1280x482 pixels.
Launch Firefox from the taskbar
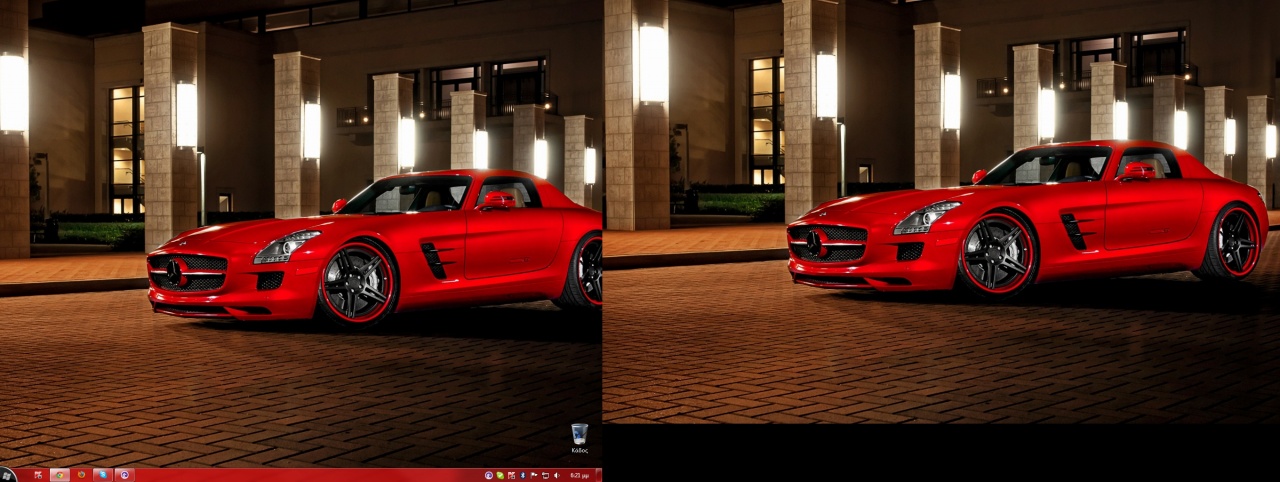coord(81,475)
